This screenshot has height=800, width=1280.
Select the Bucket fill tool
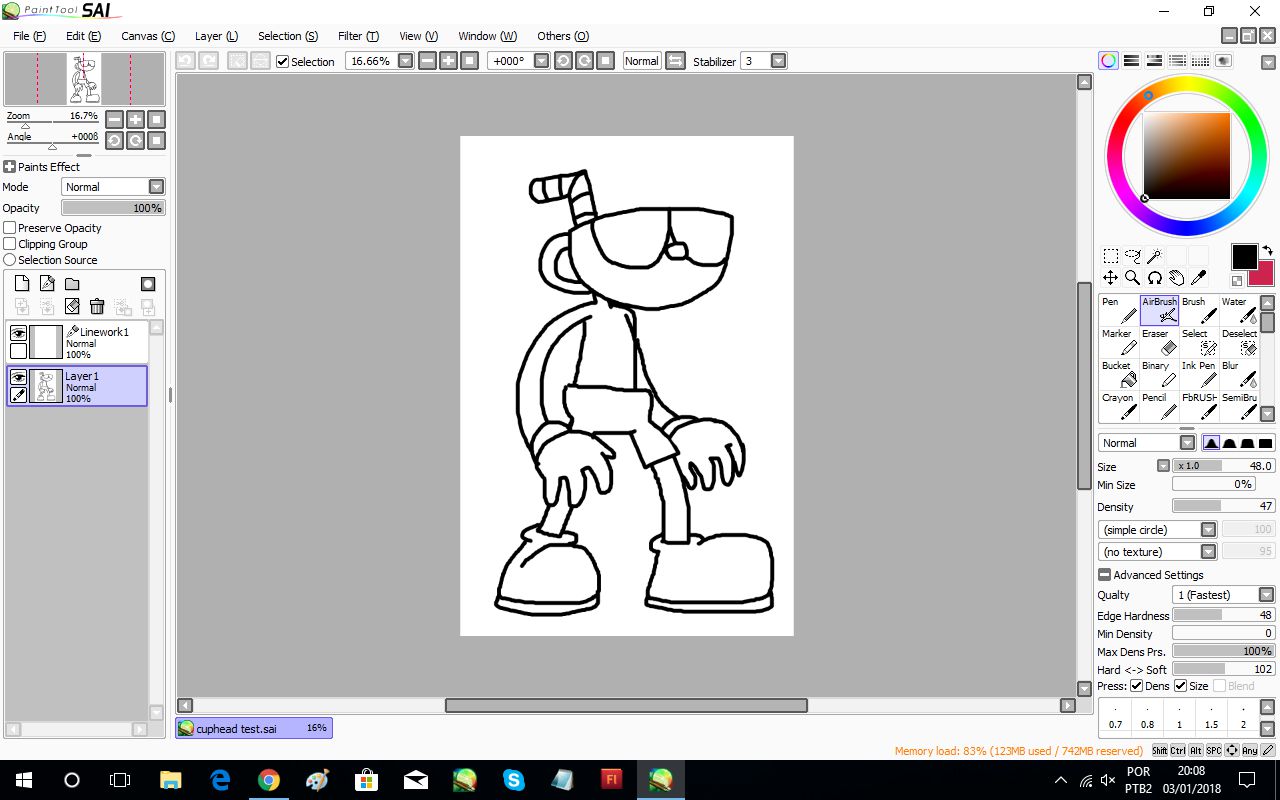[1119, 374]
